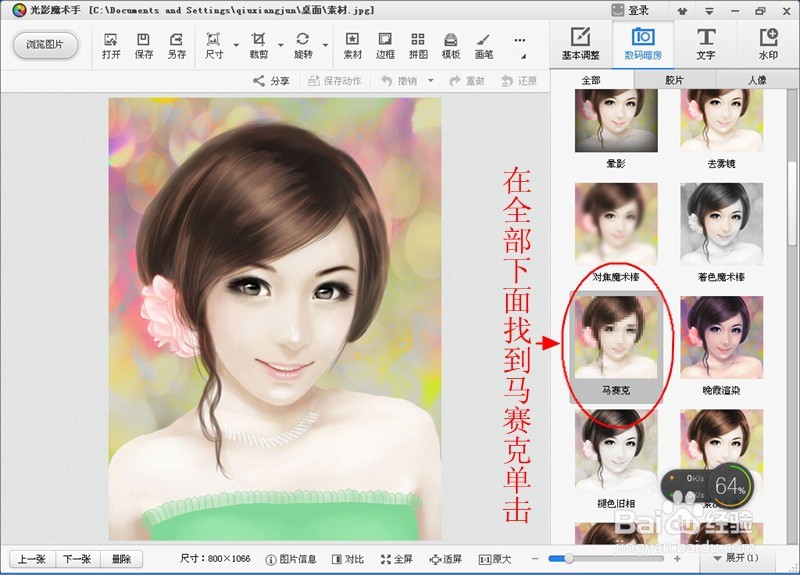Apply the 褪色旧相 effect thumbnail
Image resolution: width=800 pixels, height=575 pixels.
[x=616, y=451]
